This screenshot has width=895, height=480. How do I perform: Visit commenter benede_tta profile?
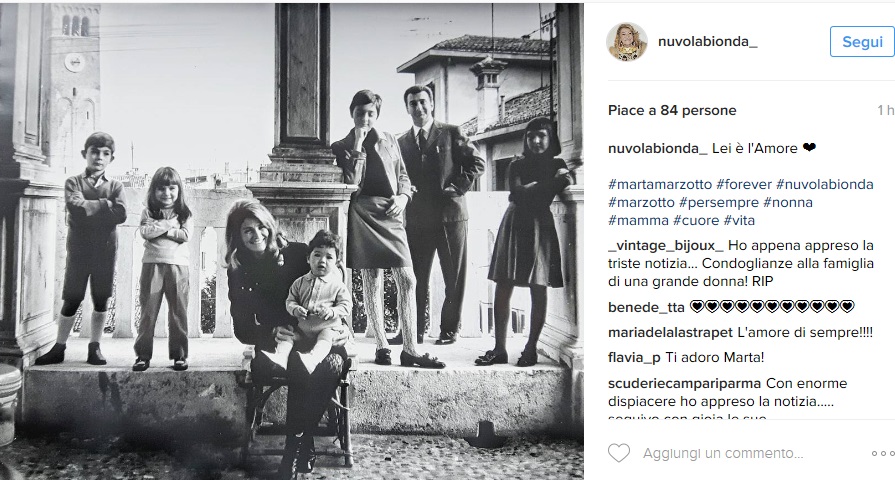646,307
